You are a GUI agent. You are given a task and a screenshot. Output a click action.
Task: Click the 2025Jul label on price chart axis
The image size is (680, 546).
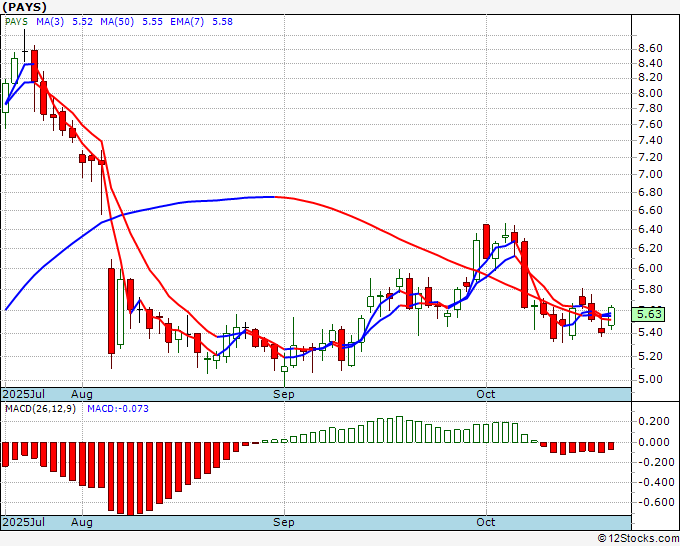(24, 394)
